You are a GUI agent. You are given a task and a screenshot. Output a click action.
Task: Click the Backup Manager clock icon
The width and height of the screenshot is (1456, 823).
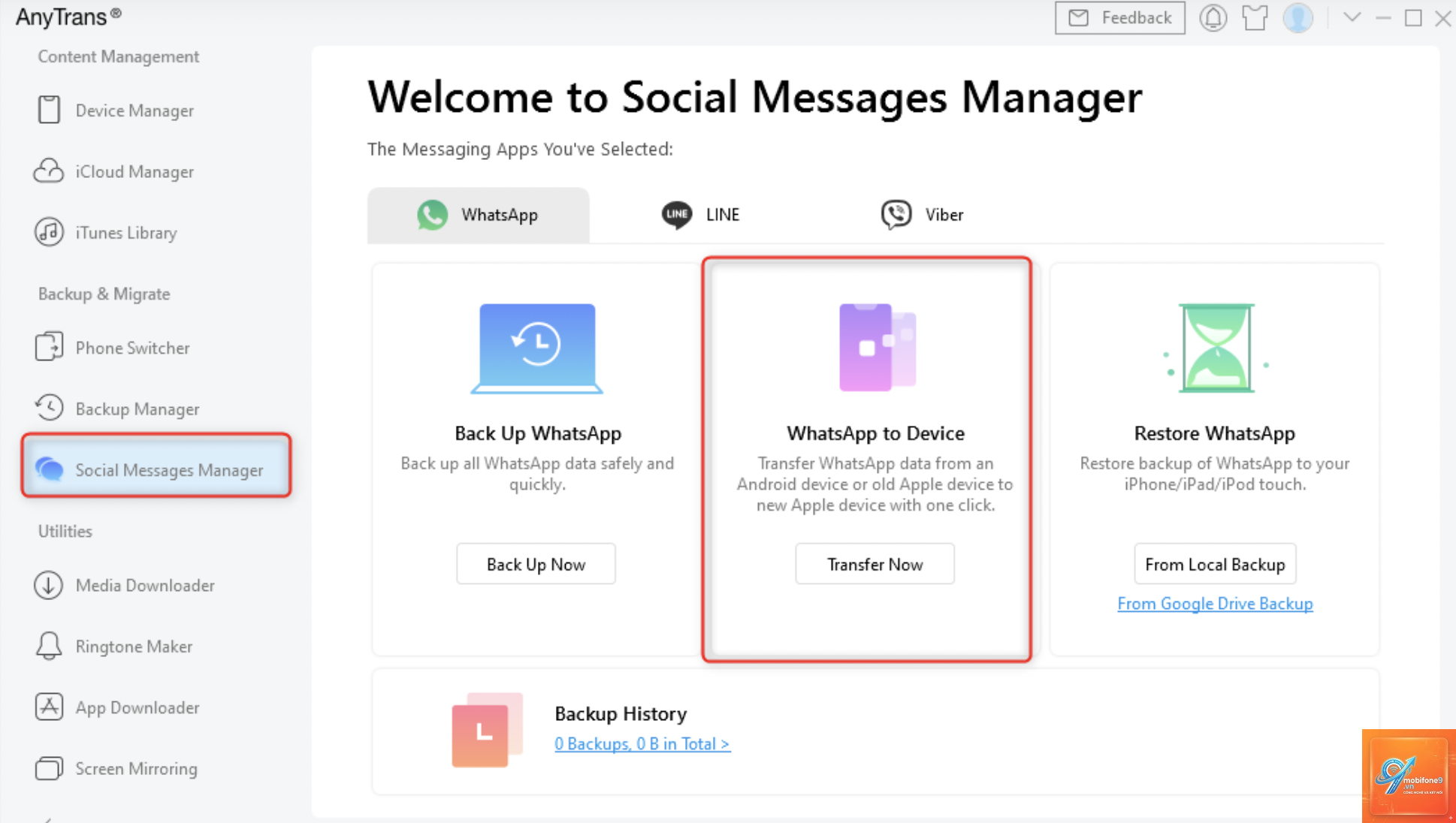pyautogui.click(x=49, y=408)
